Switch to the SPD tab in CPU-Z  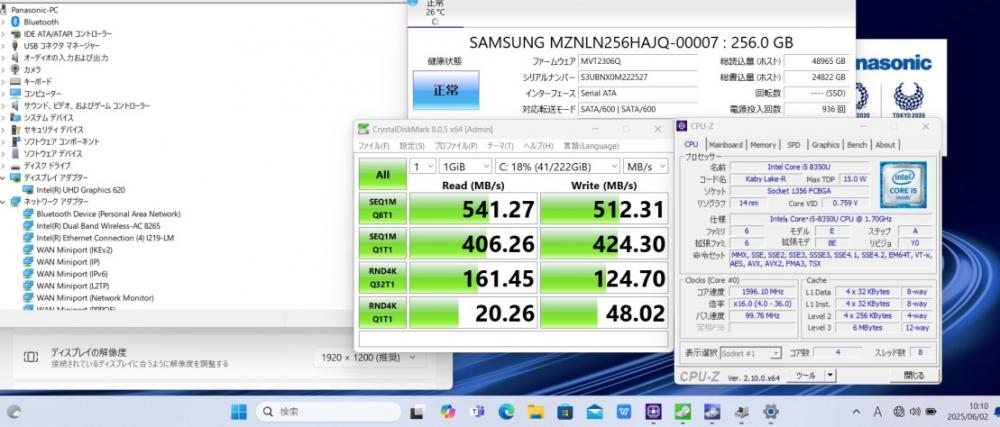click(x=793, y=145)
